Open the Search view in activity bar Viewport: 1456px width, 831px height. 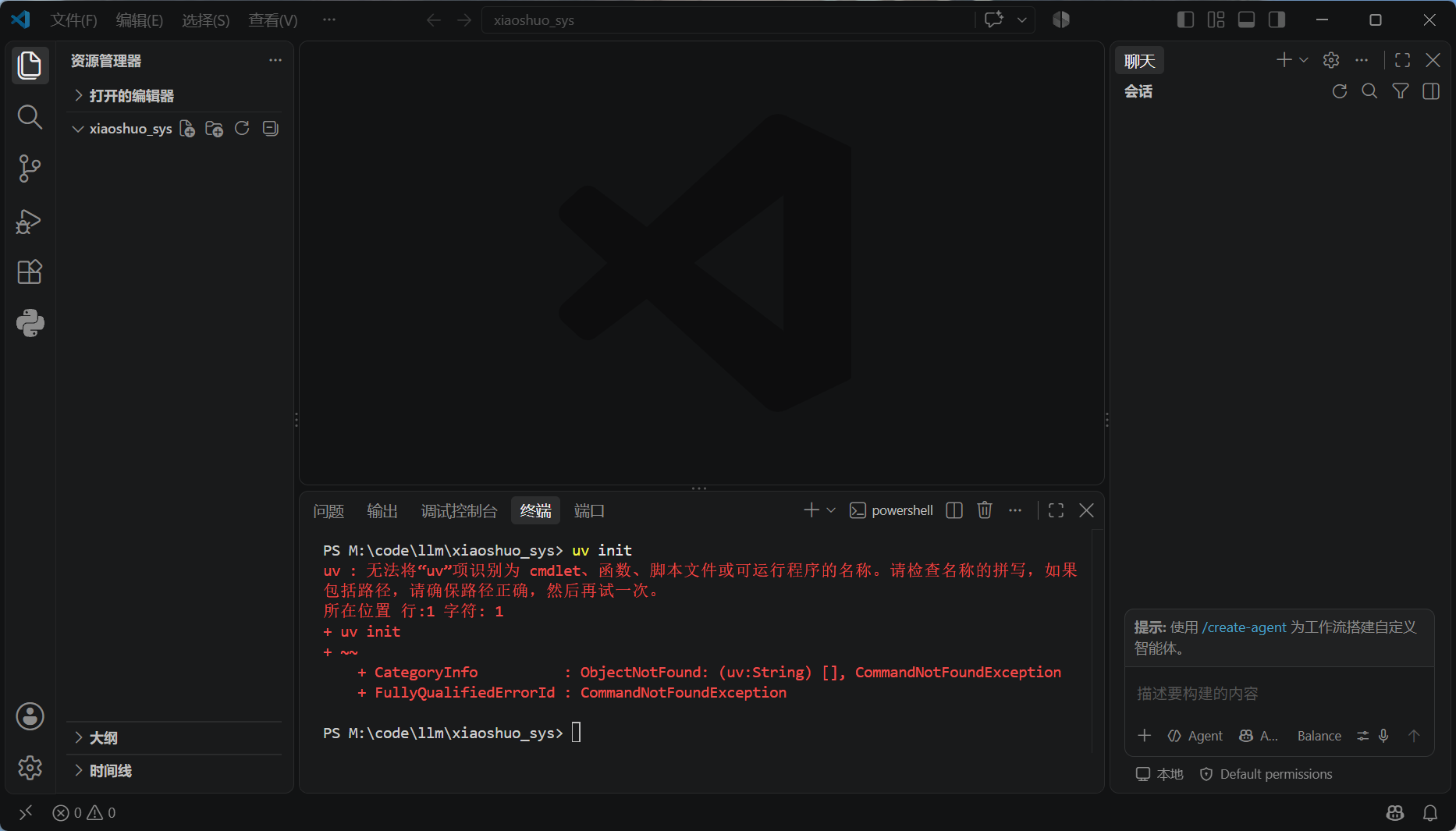click(30, 117)
